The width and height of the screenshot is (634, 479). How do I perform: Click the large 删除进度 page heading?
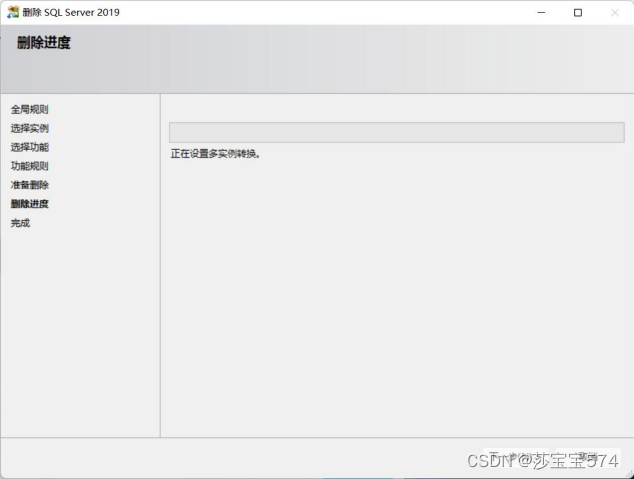click(44, 42)
